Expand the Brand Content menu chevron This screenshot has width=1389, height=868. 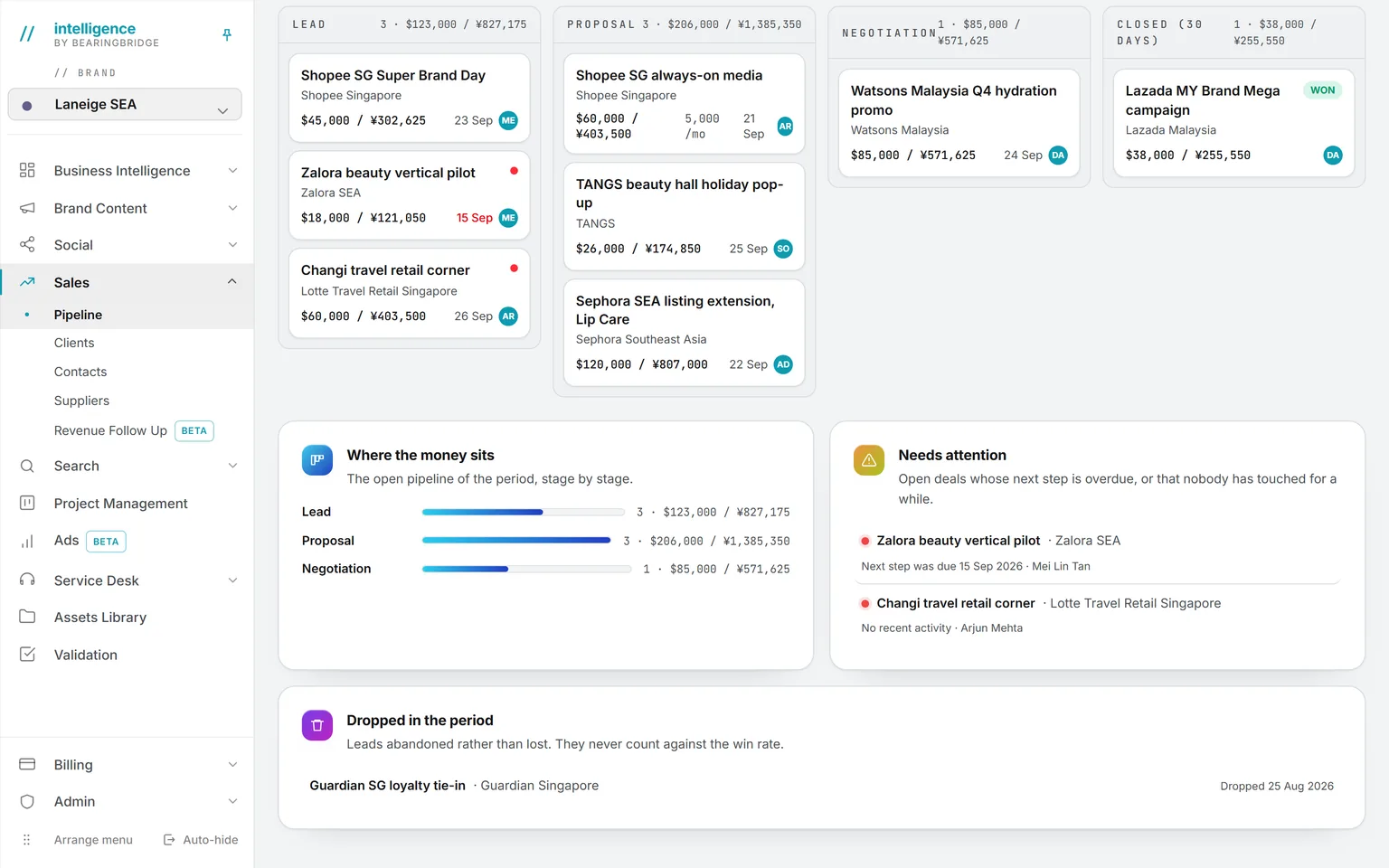point(232,208)
